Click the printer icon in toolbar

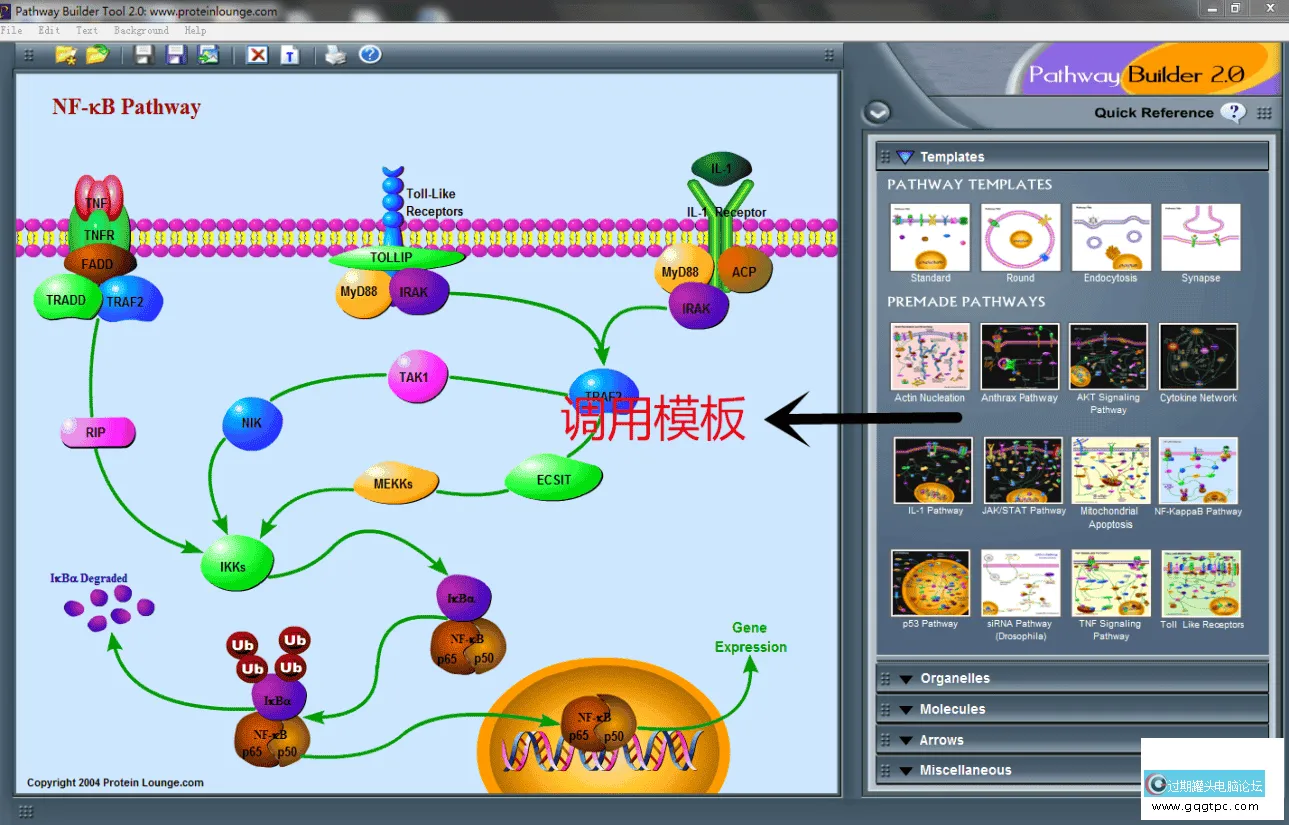pos(336,55)
